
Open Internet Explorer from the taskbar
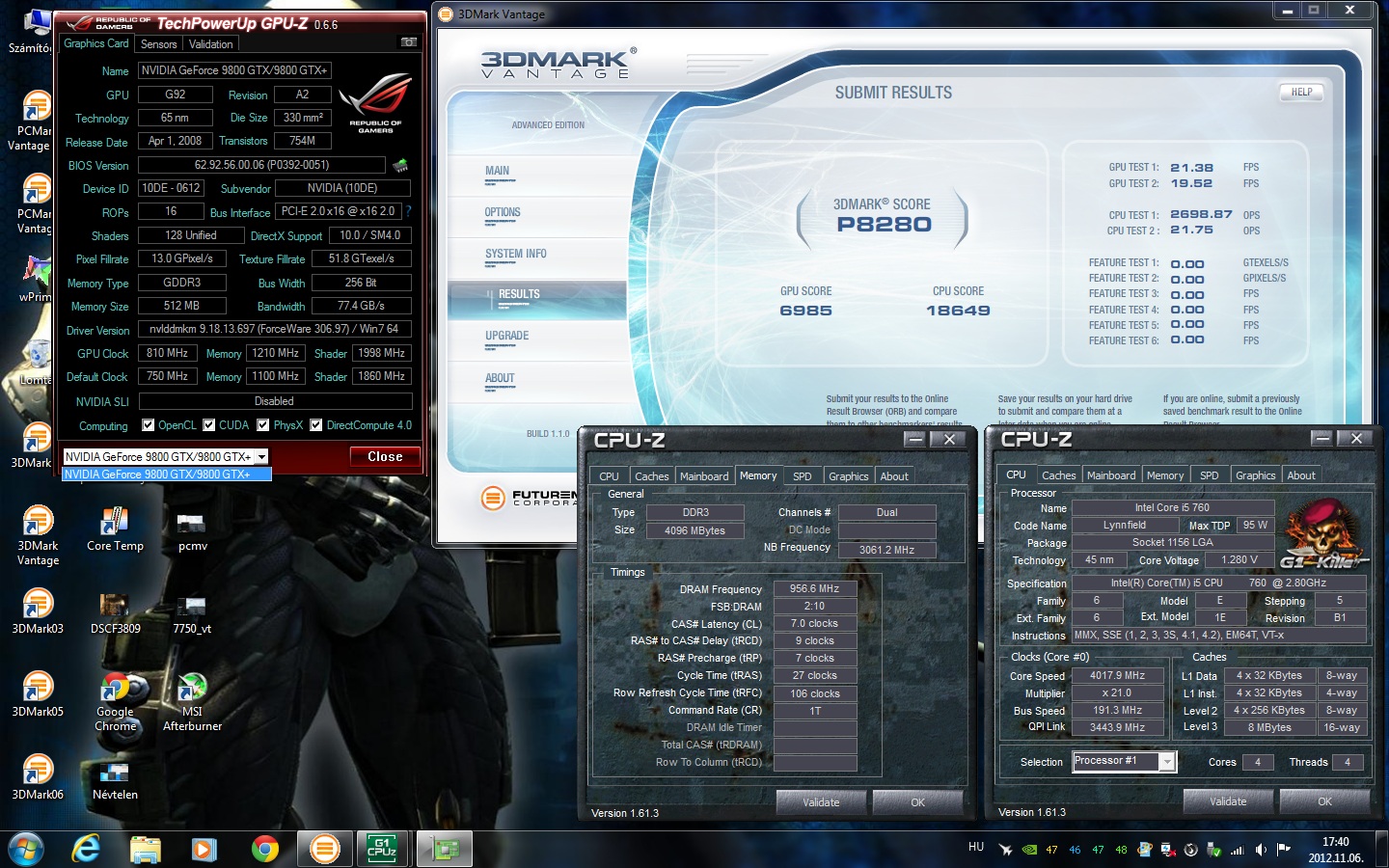(x=86, y=849)
